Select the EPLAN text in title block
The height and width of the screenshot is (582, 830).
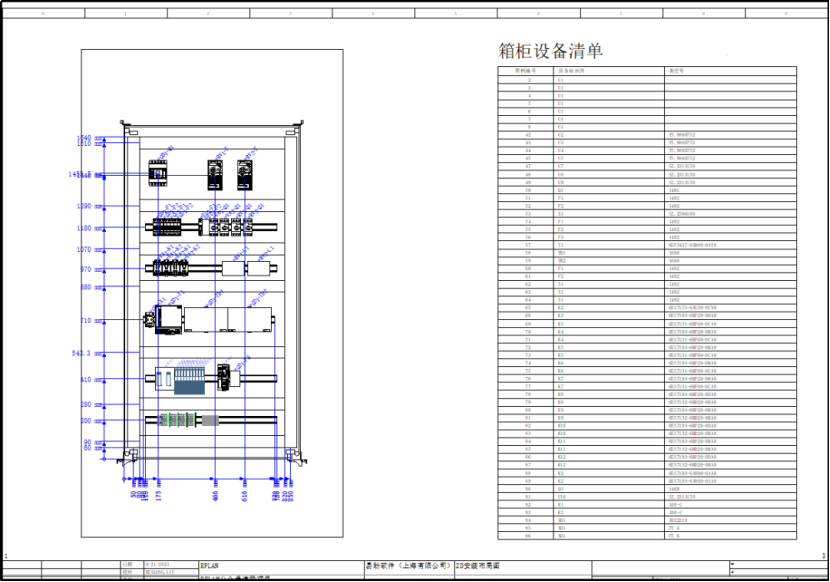[x=210, y=566]
